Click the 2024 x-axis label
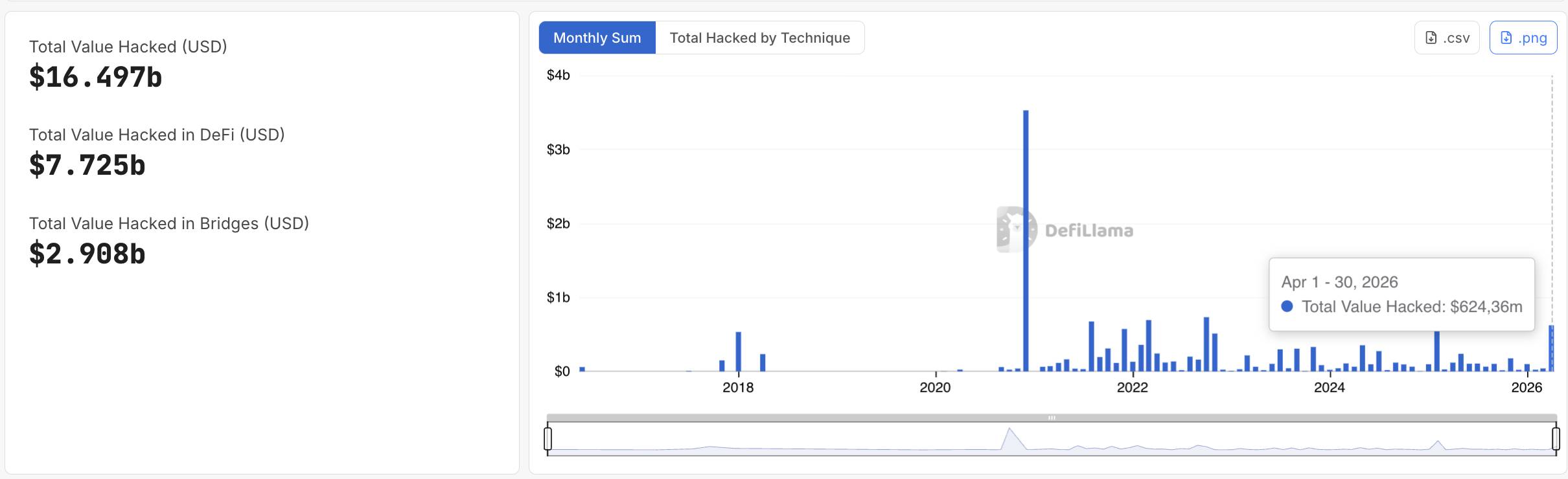Image resolution: width=1568 pixels, height=479 pixels. tap(1329, 387)
